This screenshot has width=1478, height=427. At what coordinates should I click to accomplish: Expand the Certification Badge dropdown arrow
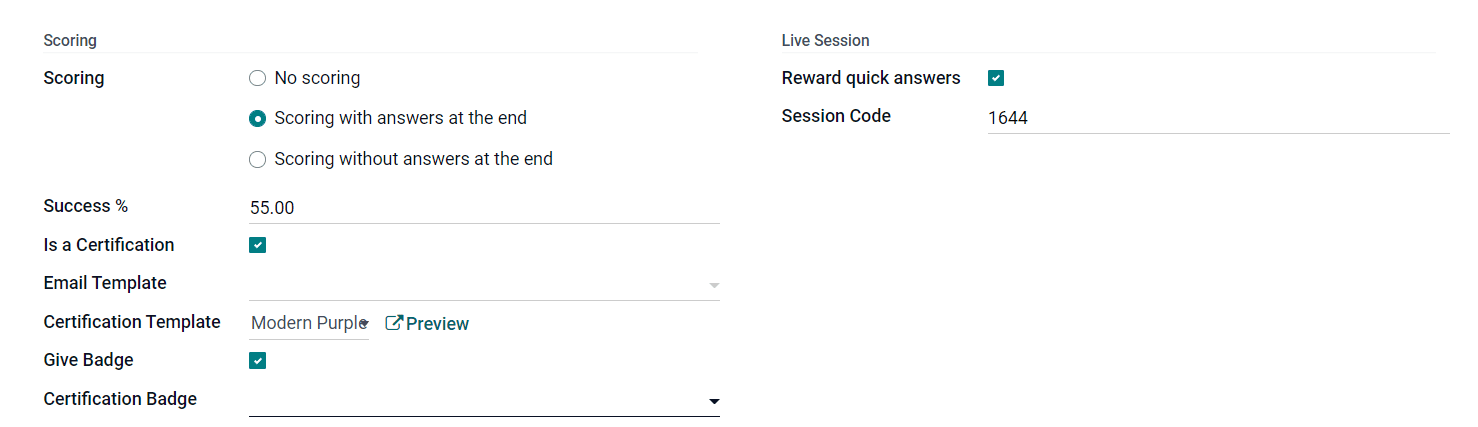click(714, 401)
